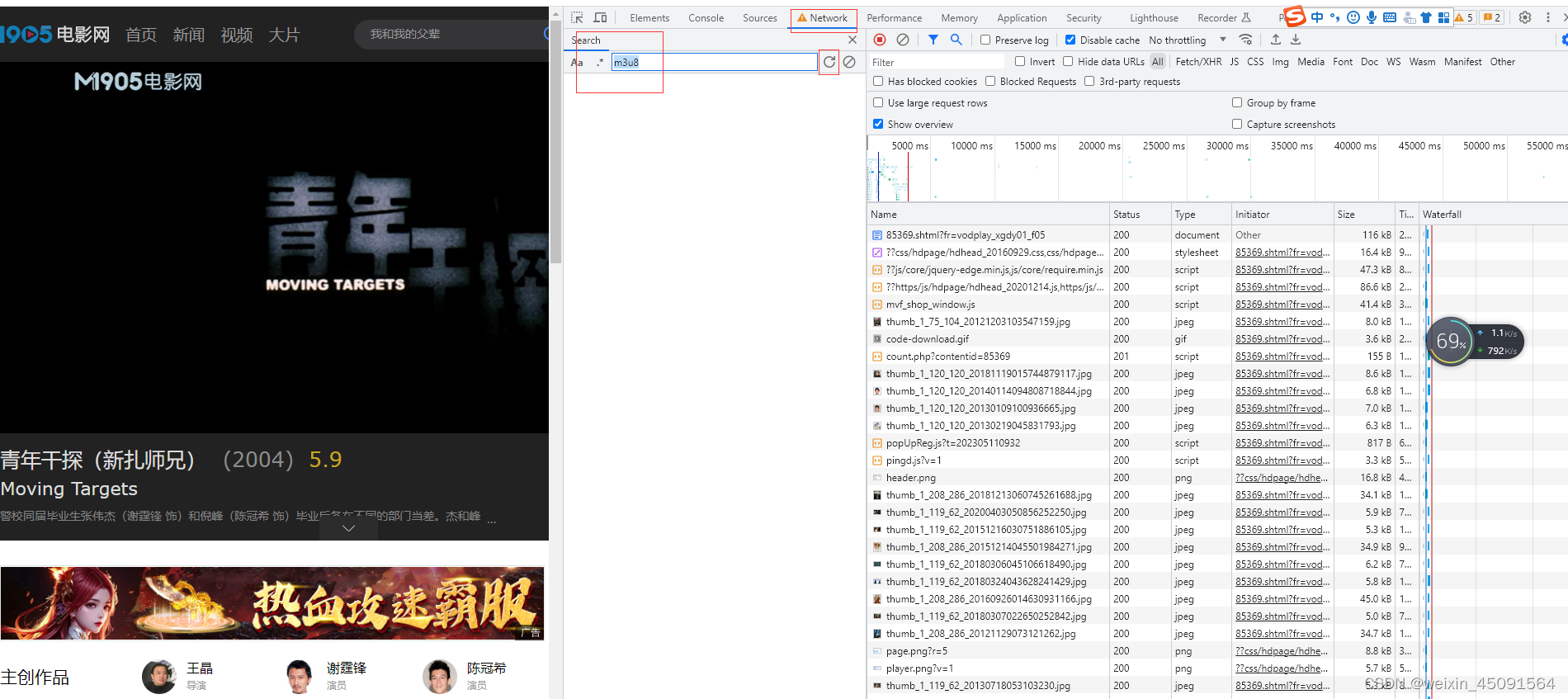Open the Sogou toolbox grid icon
The width and height of the screenshot is (1568, 699).
(1443, 17)
